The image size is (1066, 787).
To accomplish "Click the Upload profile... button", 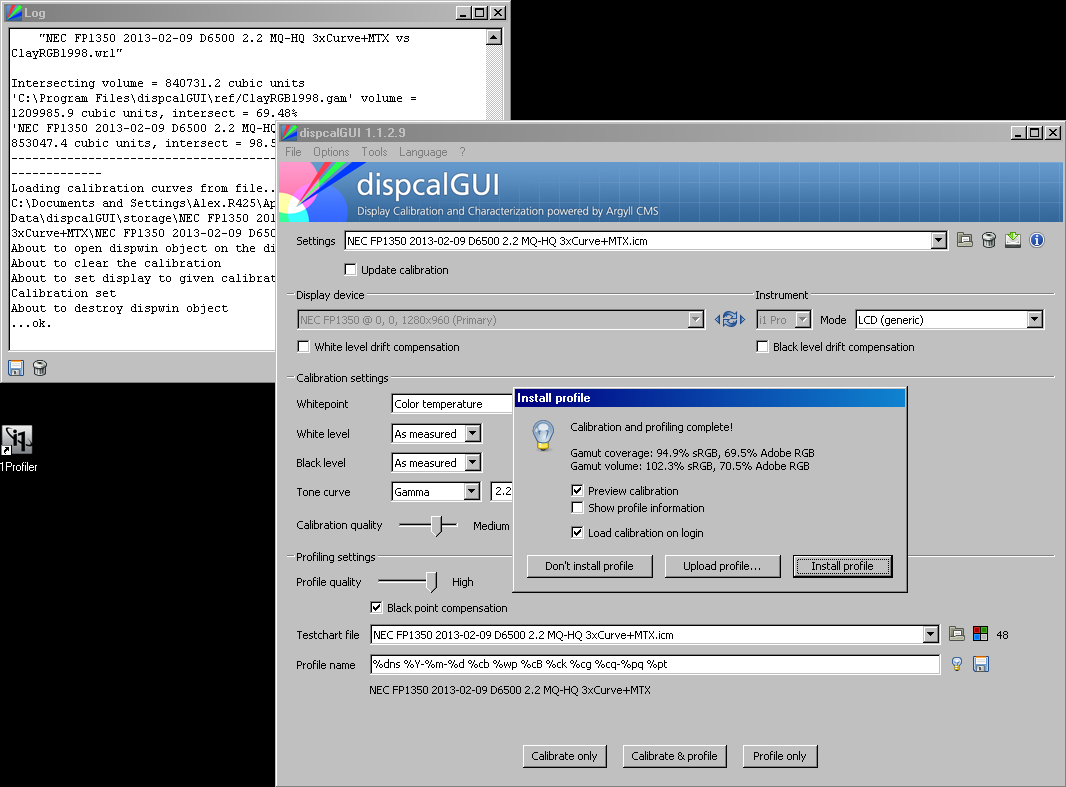I will [x=722, y=566].
